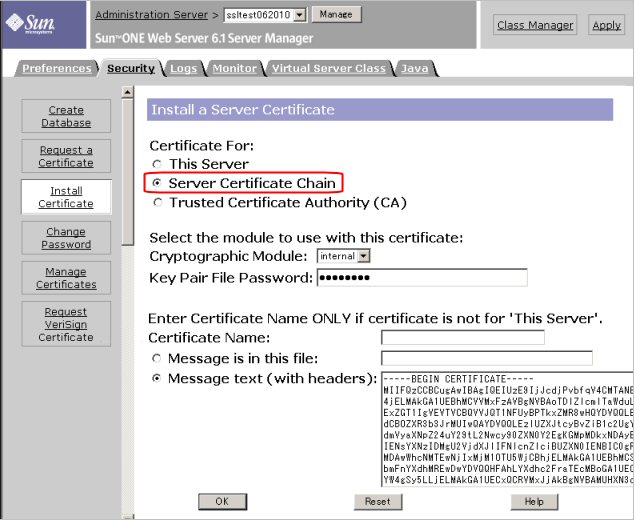This screenshot has height=520, width=634.
Task: Click the Help button
Action: click(x=534, y=501)
